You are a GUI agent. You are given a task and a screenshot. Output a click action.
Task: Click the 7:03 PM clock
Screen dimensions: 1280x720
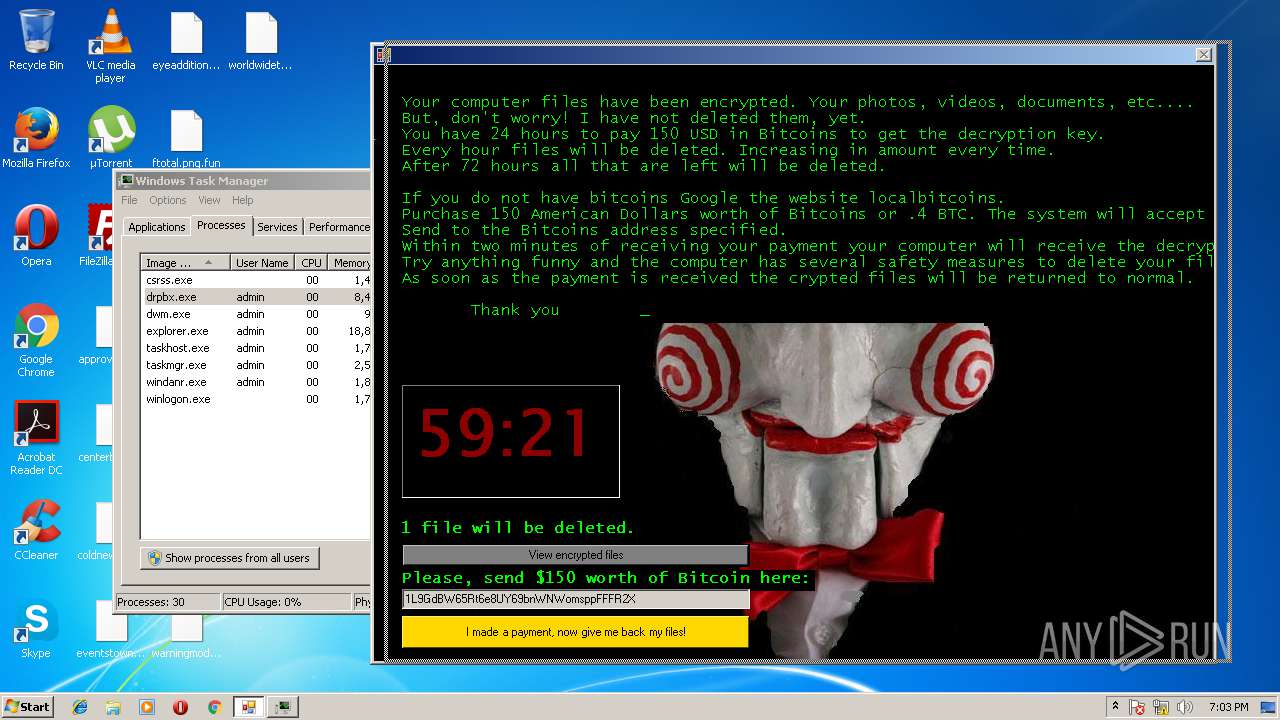[x=1228, y=707]
